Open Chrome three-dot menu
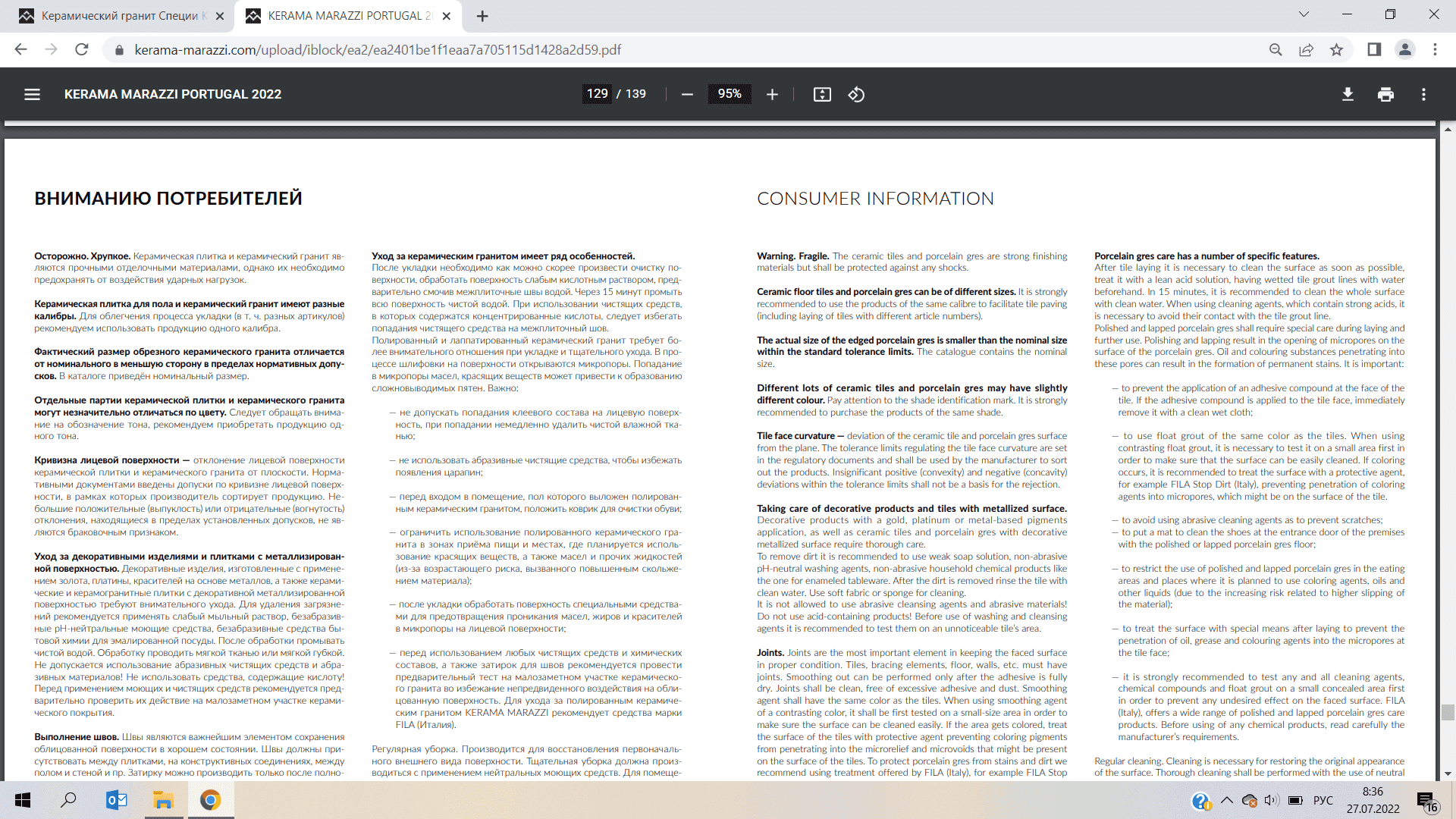The width and height of the screenshot is (1456, 819). coord(1435,49)
